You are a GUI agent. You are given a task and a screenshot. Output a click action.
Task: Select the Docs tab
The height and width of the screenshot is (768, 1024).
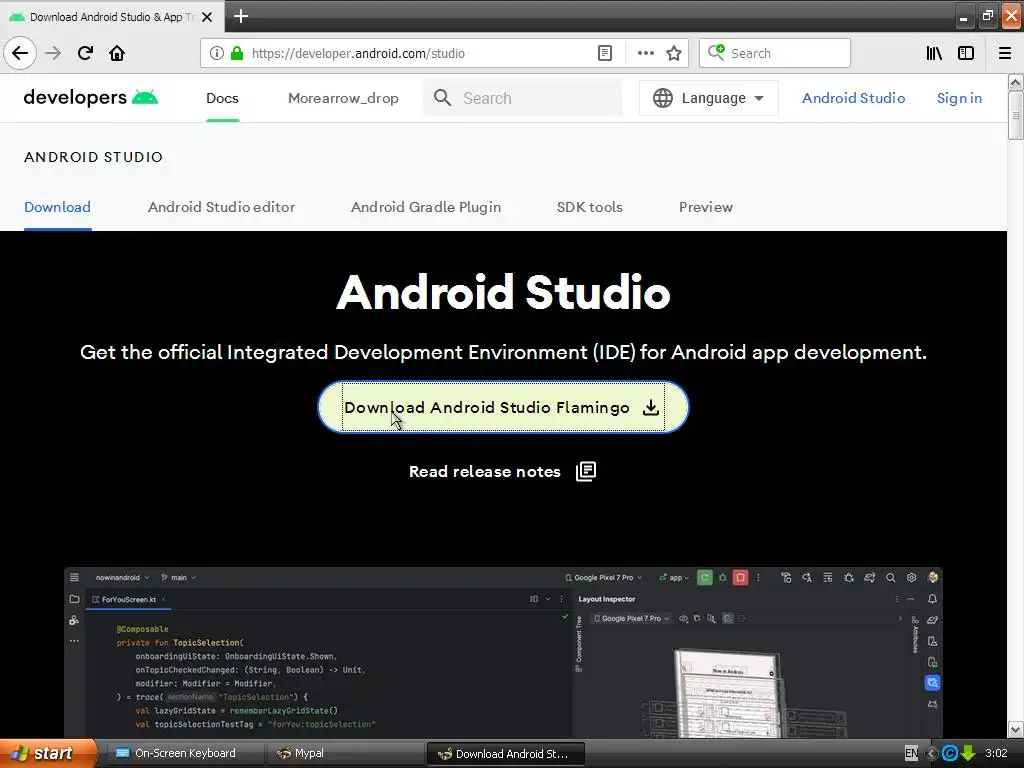tap(222, 98)
